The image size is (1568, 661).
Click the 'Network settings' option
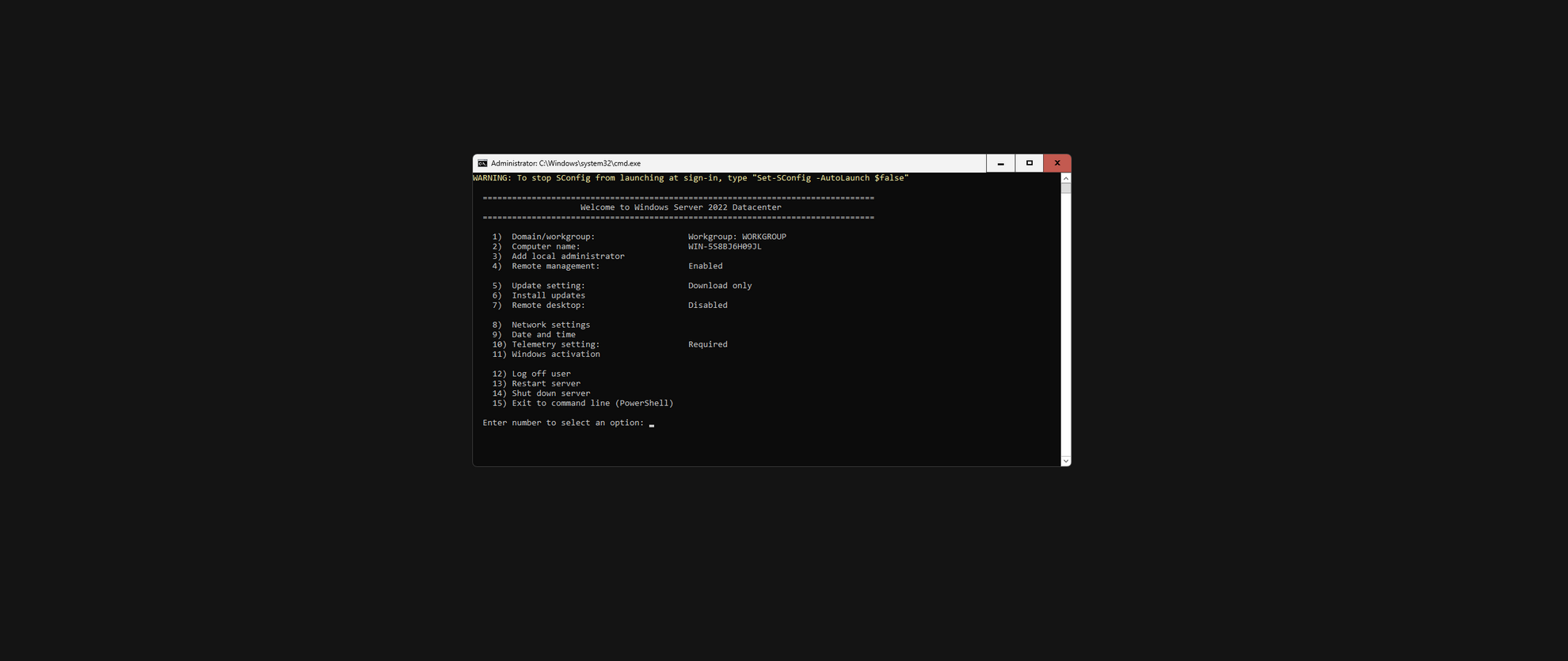[x=541, y=325]
